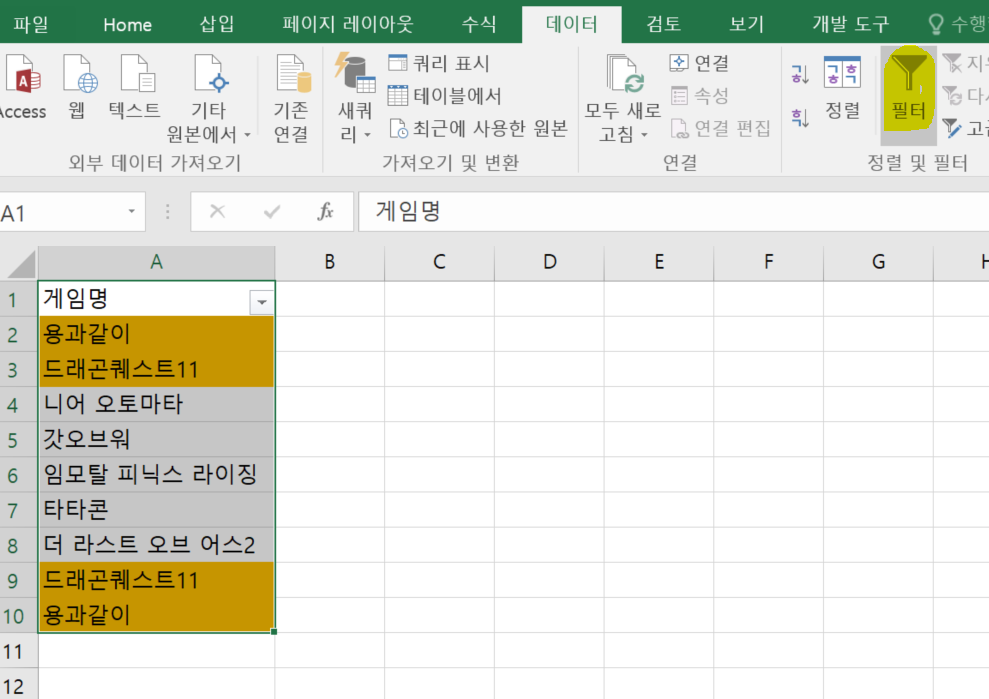Switch to the 삽입 tab
Screen dimensions: 989x699
pyautogui.click(x=217, y=25)
